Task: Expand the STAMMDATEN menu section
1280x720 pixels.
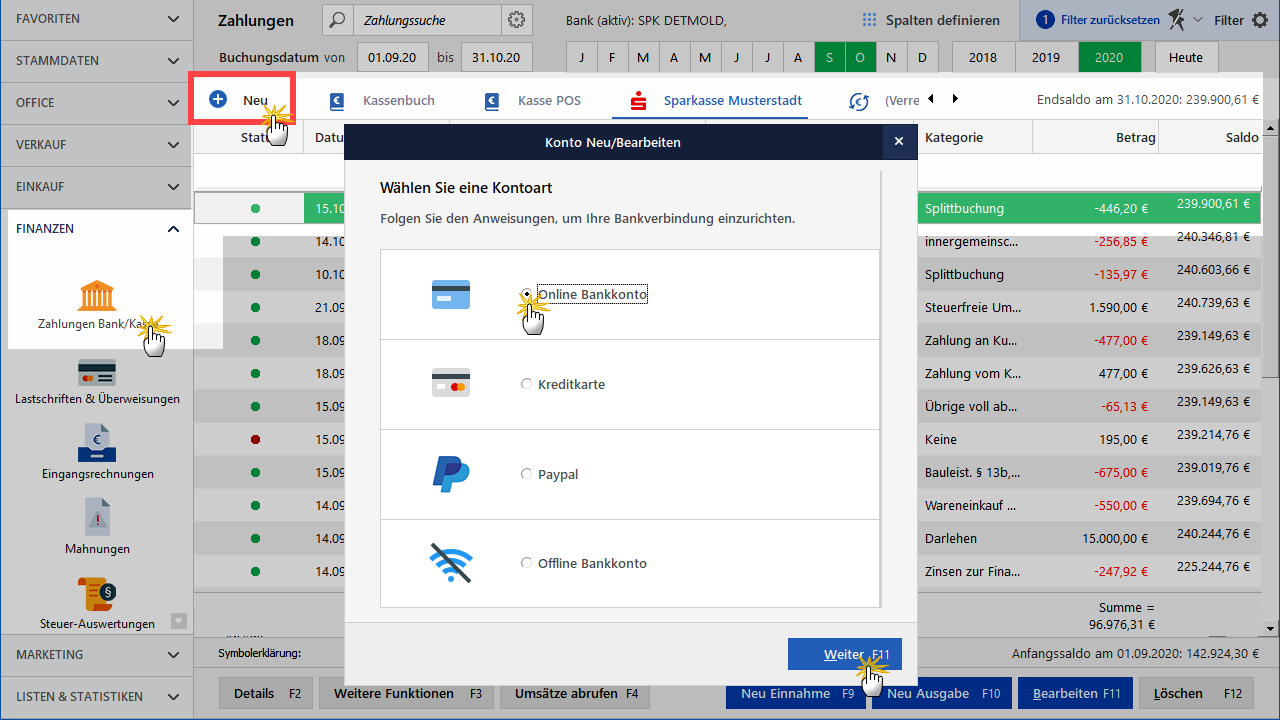Action: (x=96, y=61)
